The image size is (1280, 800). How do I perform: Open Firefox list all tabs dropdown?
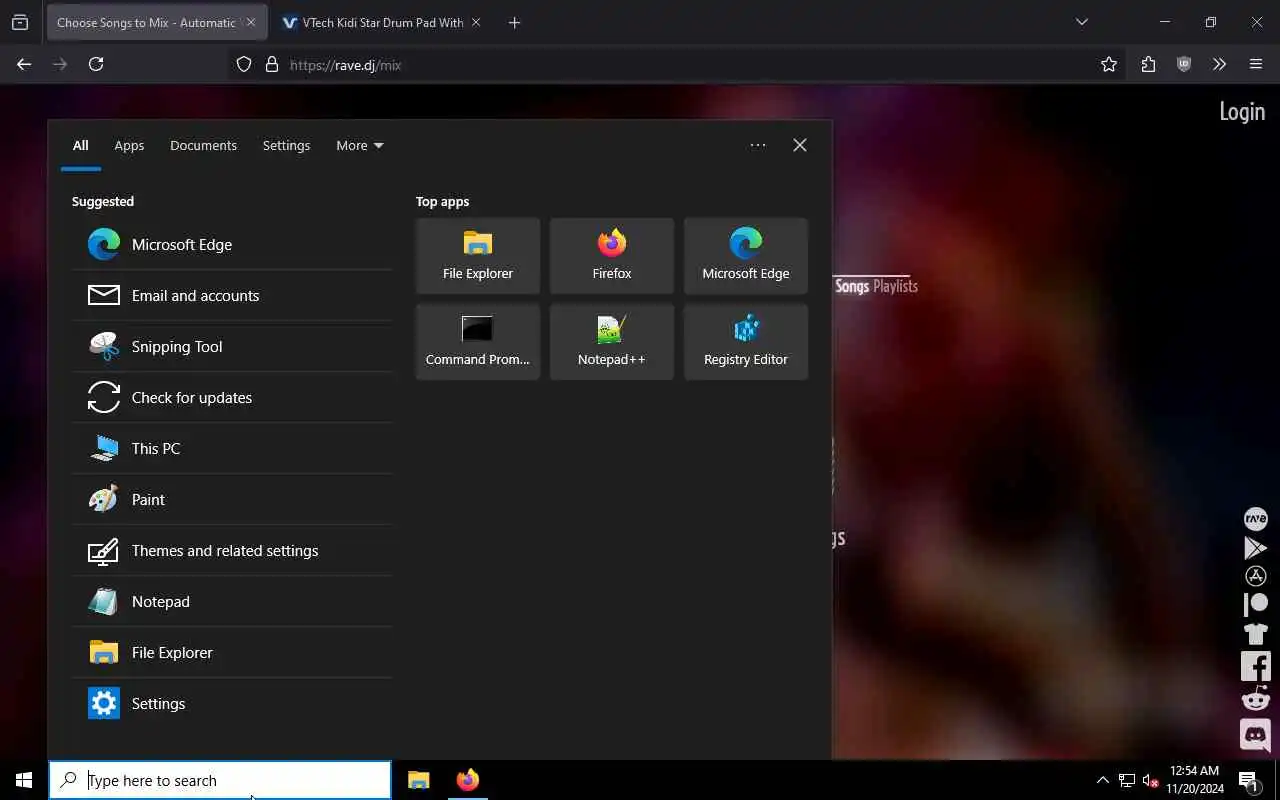point(1081,22)
